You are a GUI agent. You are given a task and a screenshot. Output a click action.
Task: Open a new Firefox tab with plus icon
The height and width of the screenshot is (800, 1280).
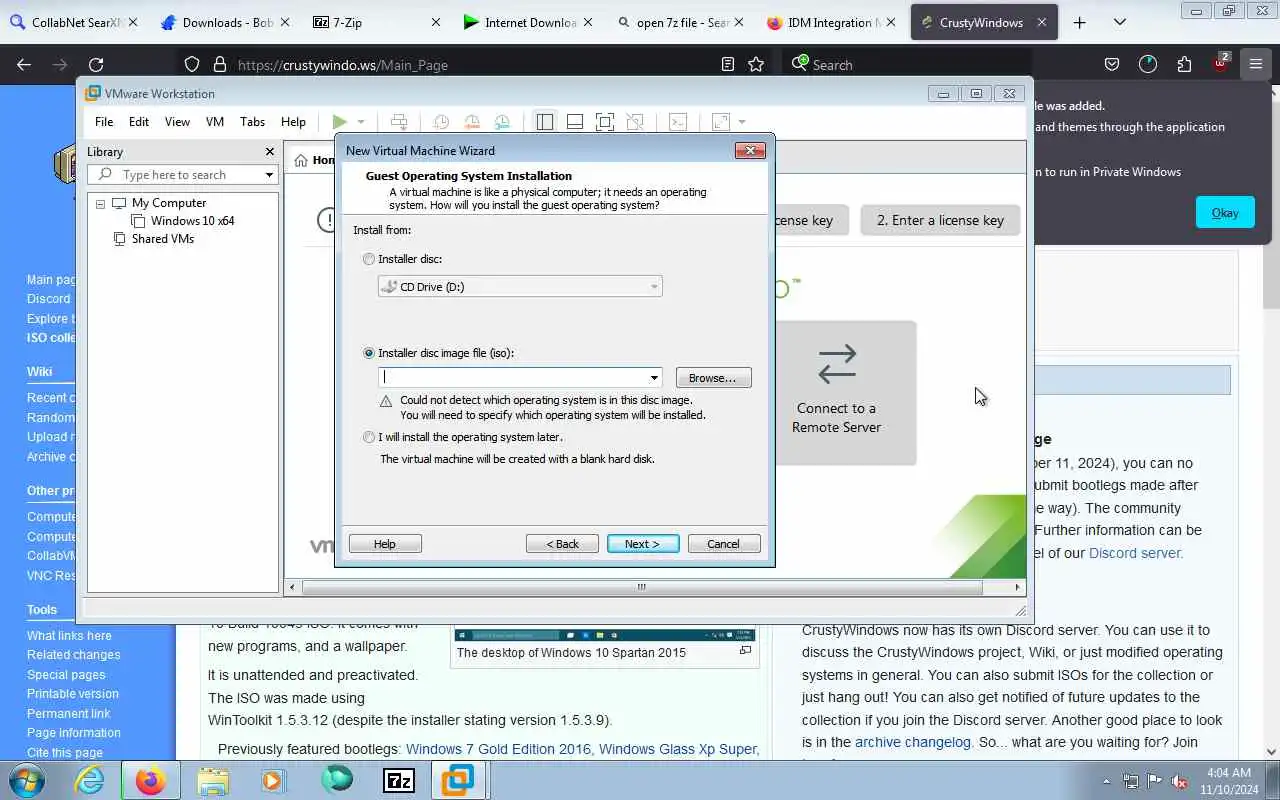pos(1079,22)
